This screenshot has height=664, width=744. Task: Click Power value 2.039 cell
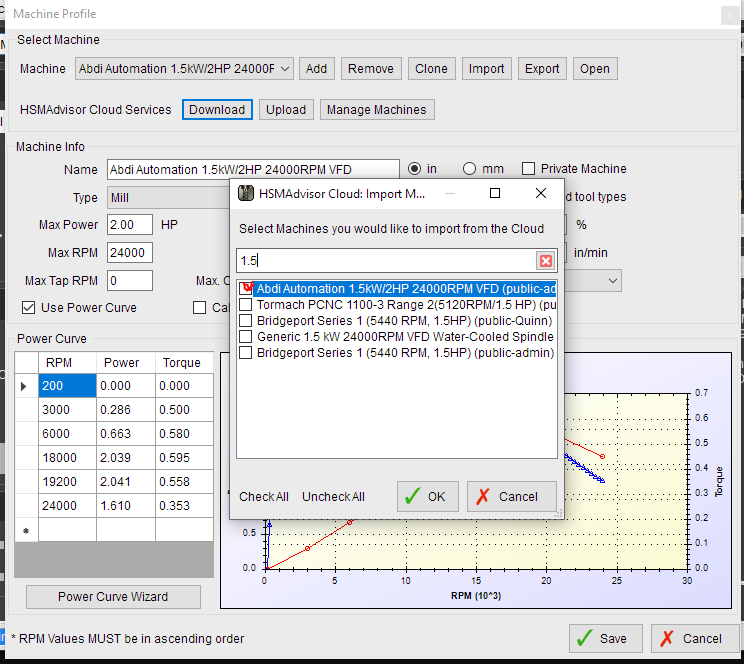tap(126, 458)
